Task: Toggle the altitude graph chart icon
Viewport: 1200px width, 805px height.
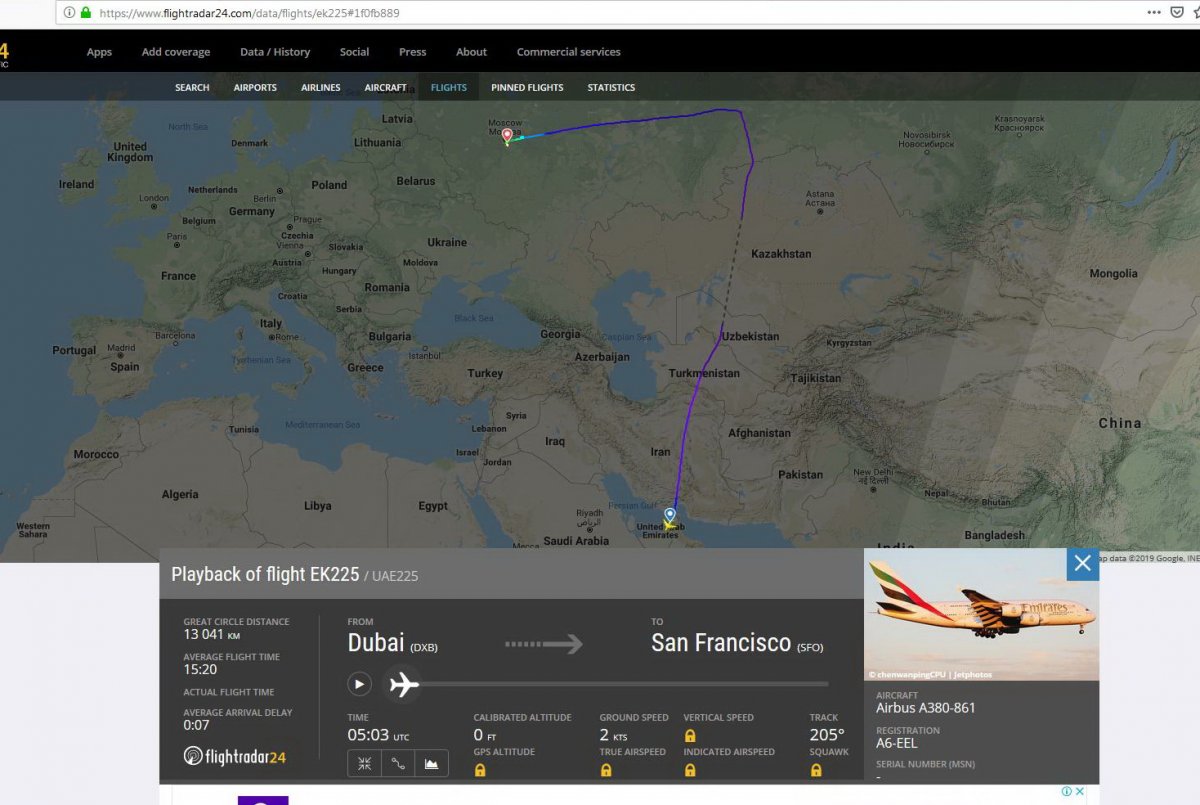Action: 431,764
